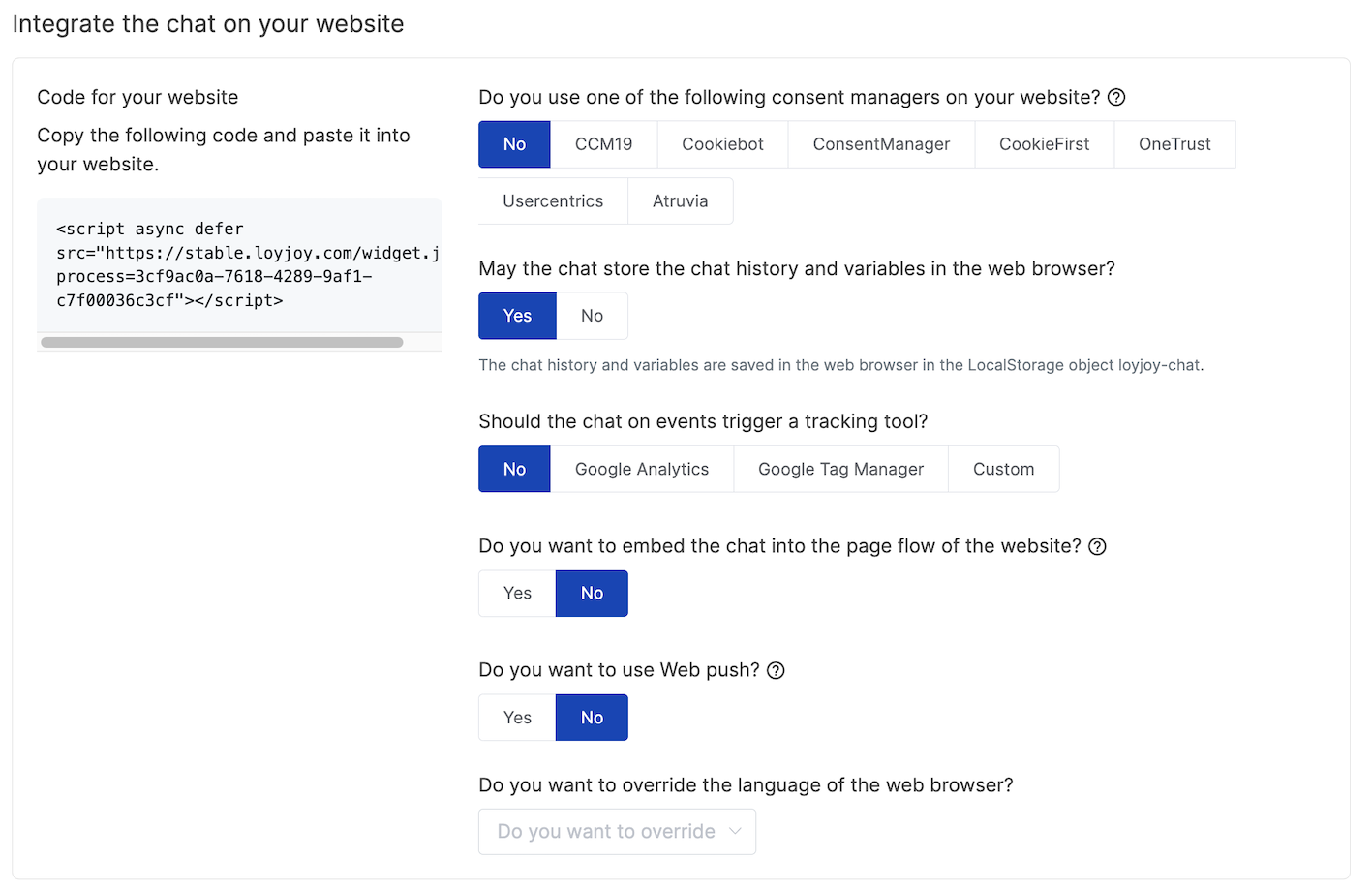Select ConsentManager option
Viewport: 1372px width, 891px height.
click(881, 144)
